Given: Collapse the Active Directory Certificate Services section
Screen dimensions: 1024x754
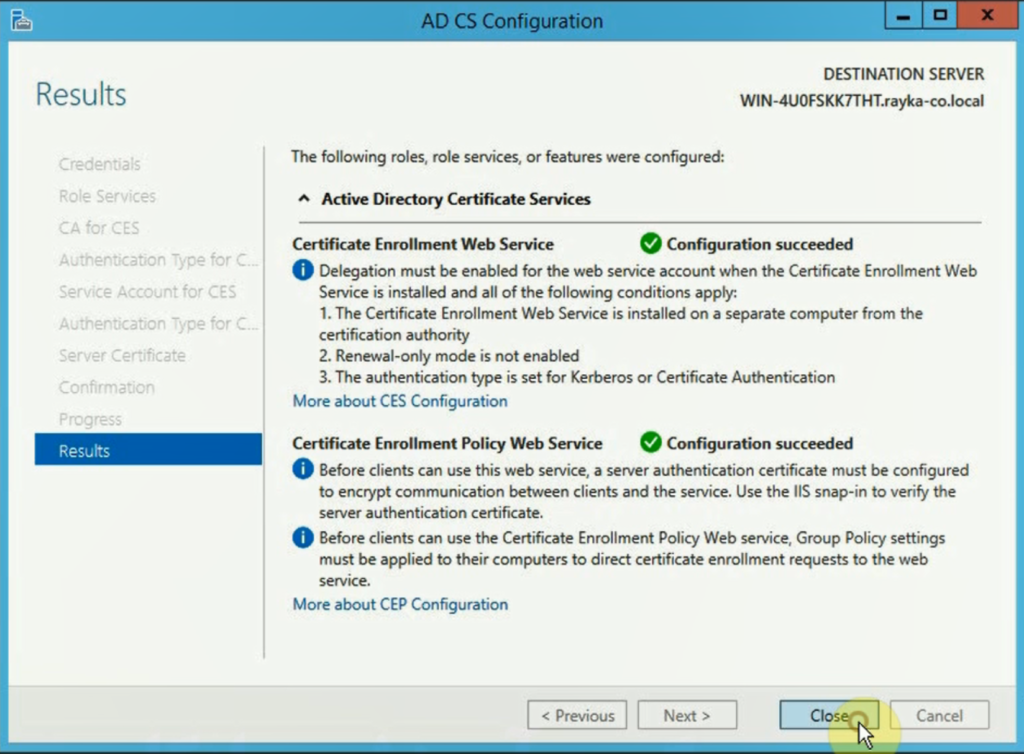Looking at the screenshot, I should pos(304,198).
